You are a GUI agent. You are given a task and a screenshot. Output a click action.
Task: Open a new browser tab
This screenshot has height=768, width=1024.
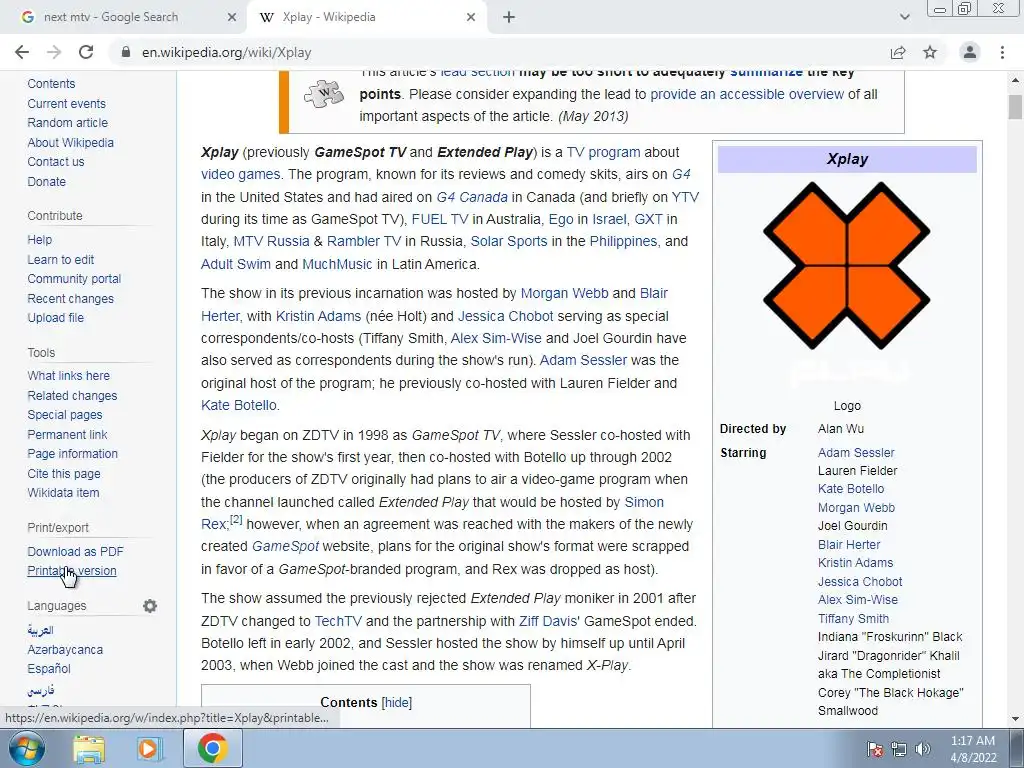509,17
